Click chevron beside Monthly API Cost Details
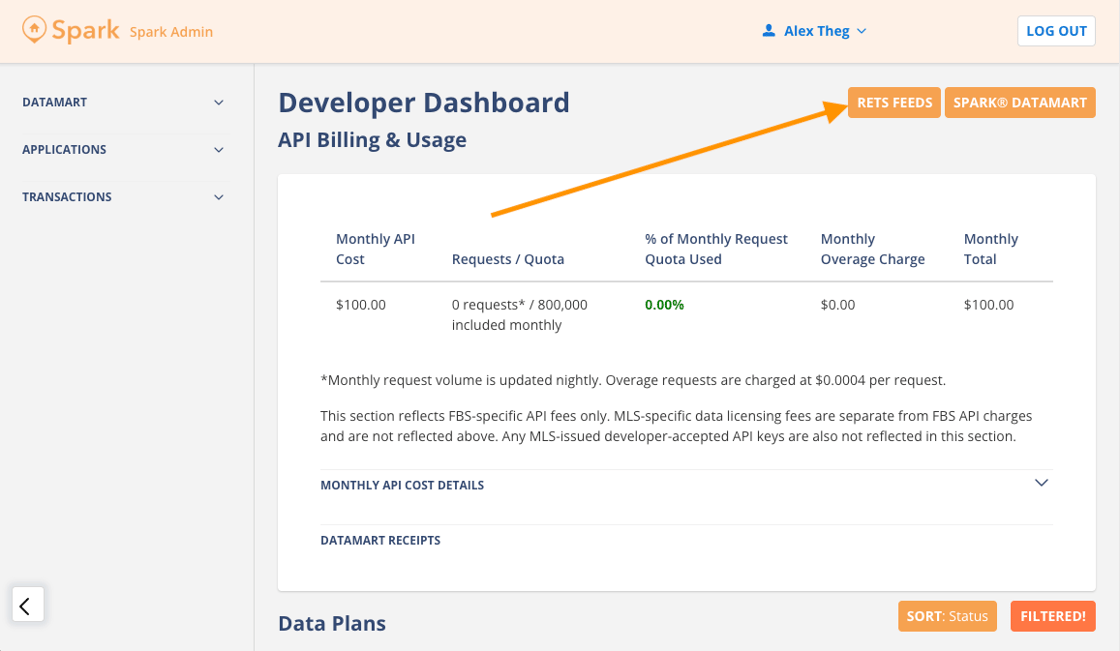1120x651 pixels. [1041, 483]
